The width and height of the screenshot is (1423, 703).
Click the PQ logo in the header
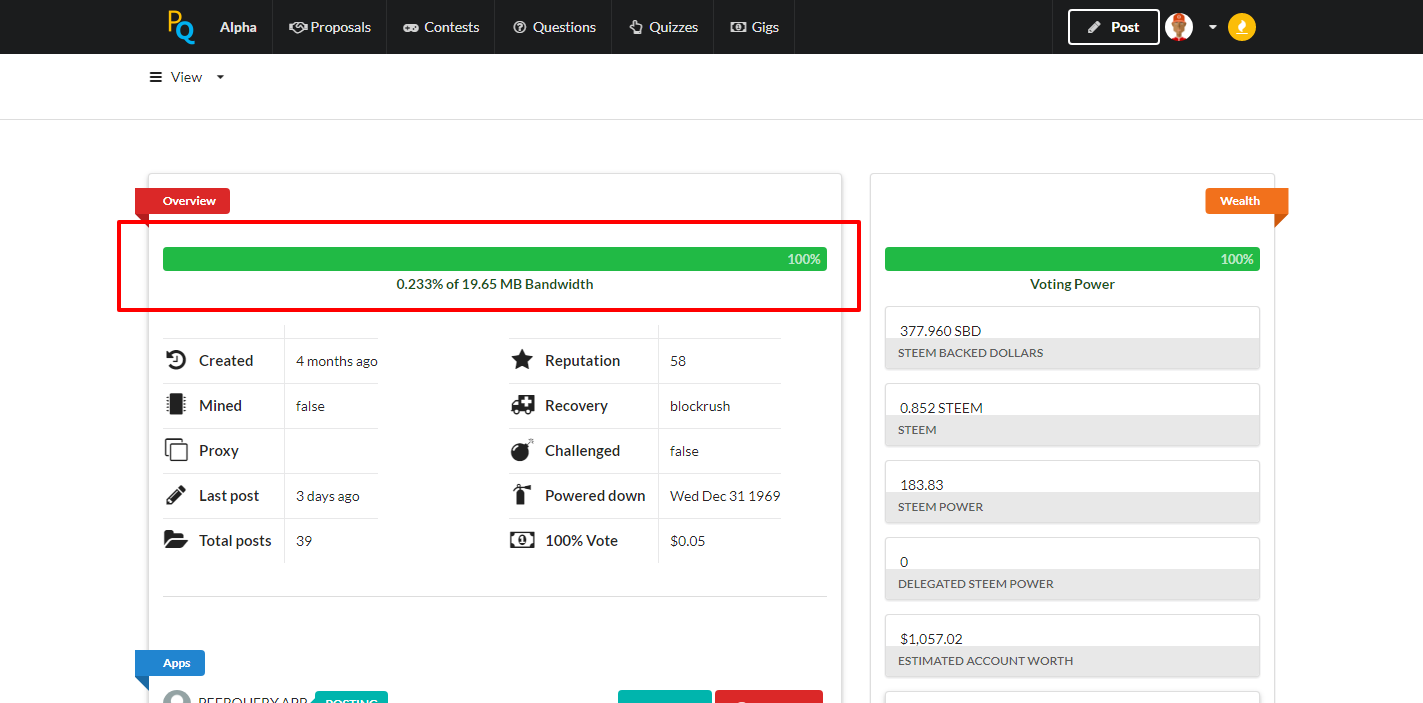(x=181, y=26)
